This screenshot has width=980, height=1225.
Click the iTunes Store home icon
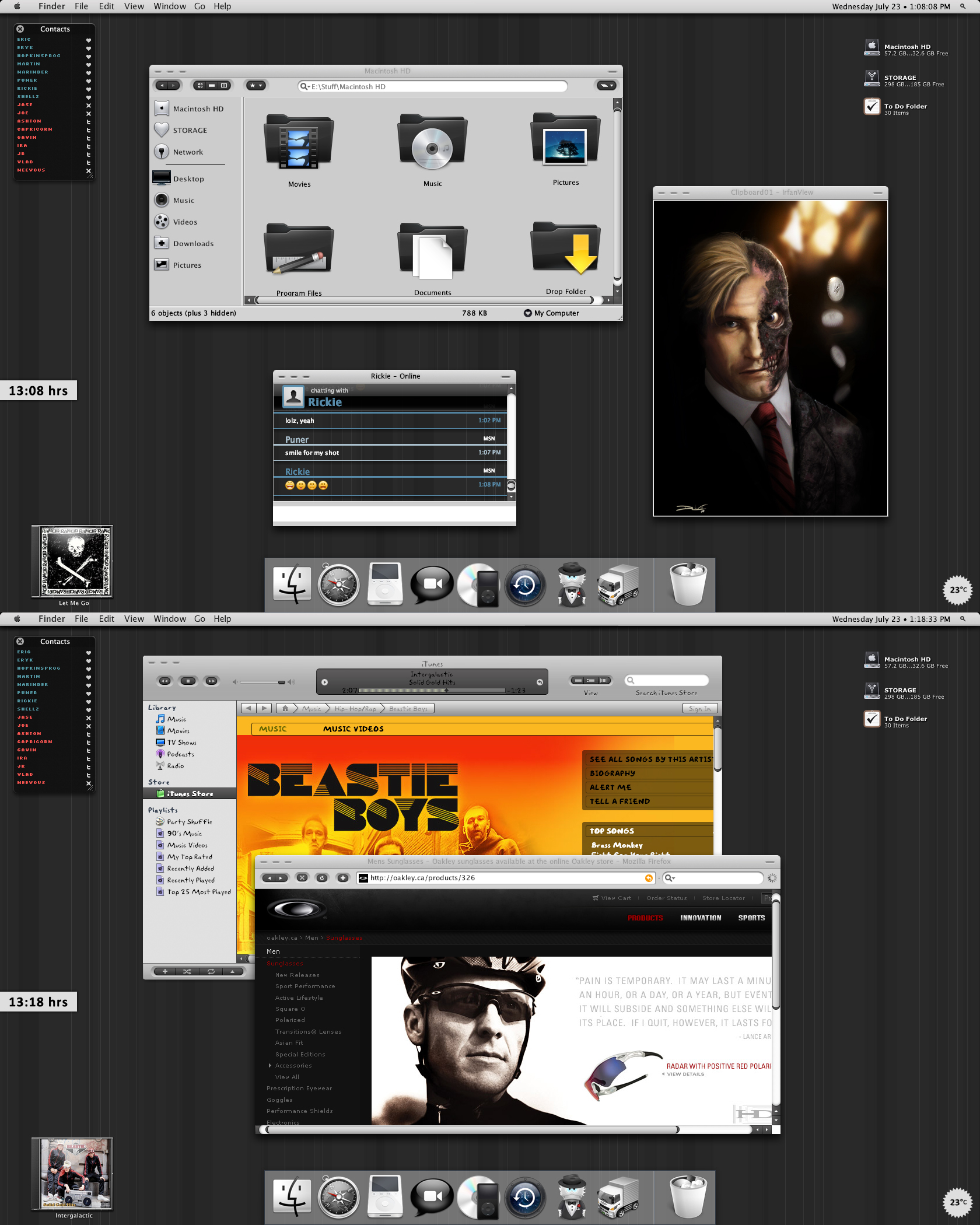(x=285, y=709)
